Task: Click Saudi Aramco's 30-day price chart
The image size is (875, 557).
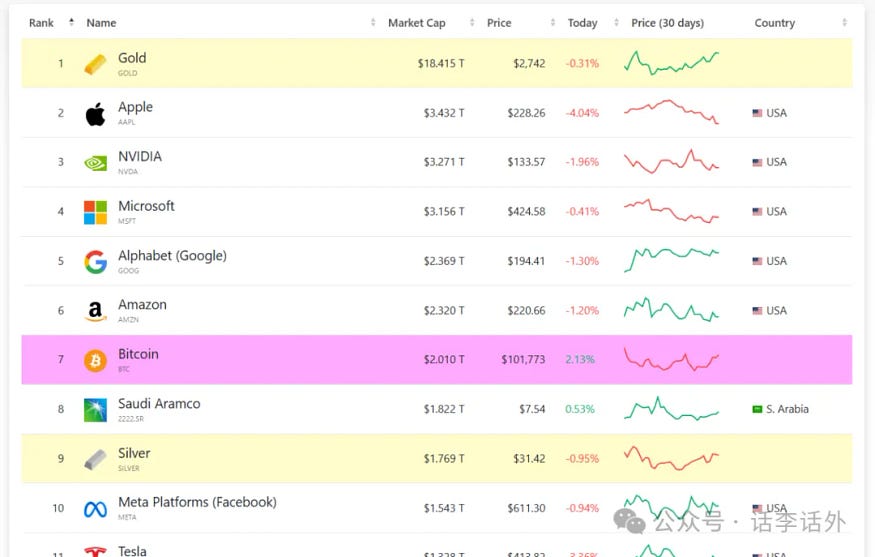Action: point(671,409)
